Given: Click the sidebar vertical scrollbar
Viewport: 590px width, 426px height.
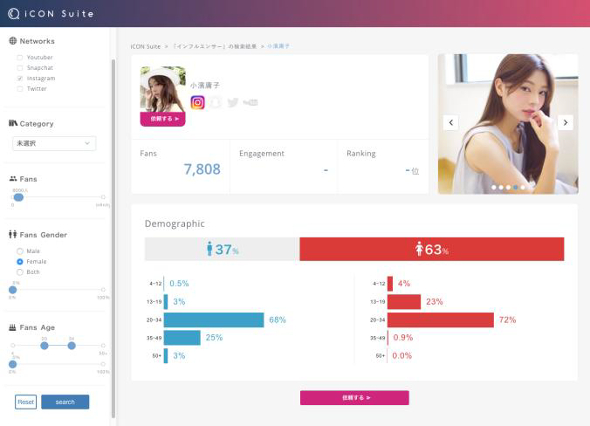Looking at the screenshot, I should pyautogui.click(x=113, y=238).
